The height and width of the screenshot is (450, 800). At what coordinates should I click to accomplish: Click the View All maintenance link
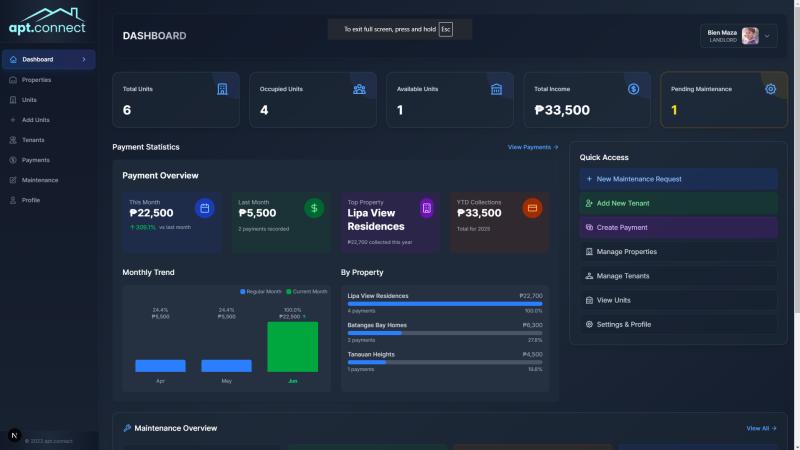coord(761,428)
